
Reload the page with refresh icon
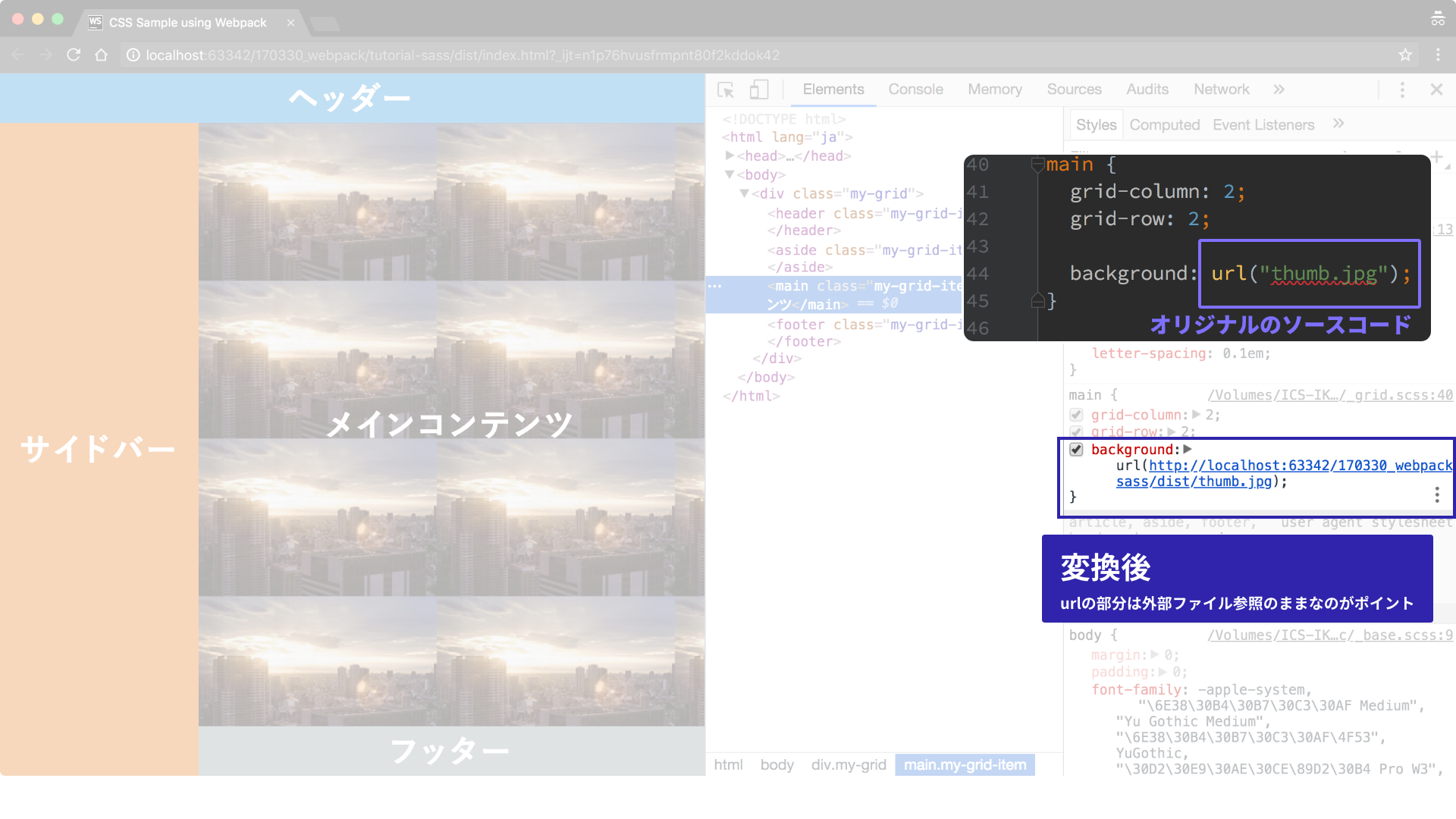[x=74, y=55]
